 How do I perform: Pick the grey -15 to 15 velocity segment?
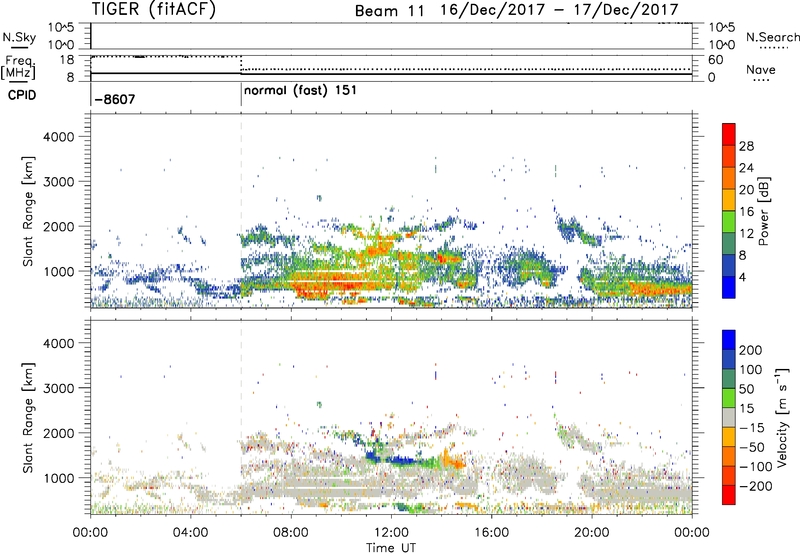coord(729,417)
